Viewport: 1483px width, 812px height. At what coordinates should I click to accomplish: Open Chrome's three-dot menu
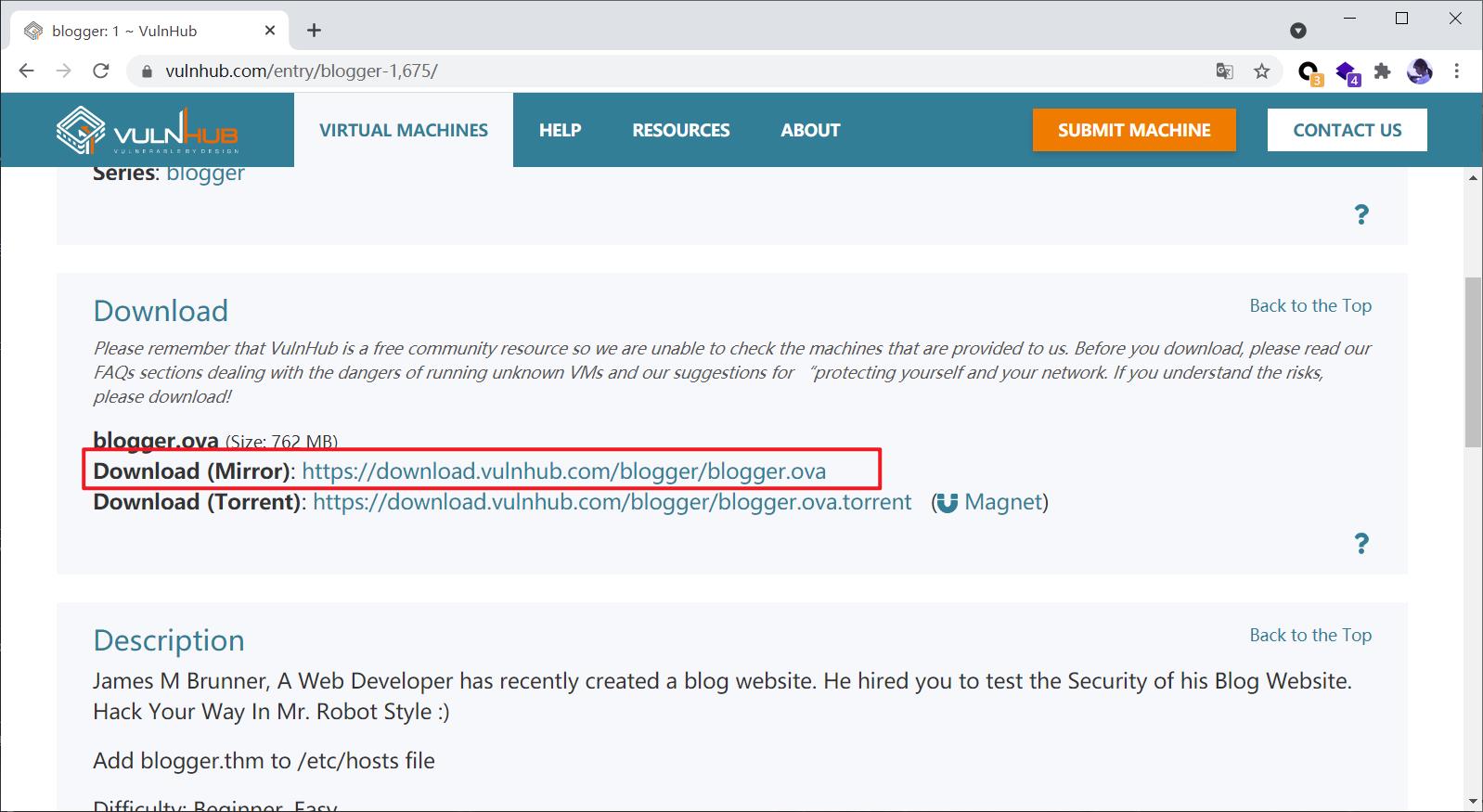(1457, 71)
